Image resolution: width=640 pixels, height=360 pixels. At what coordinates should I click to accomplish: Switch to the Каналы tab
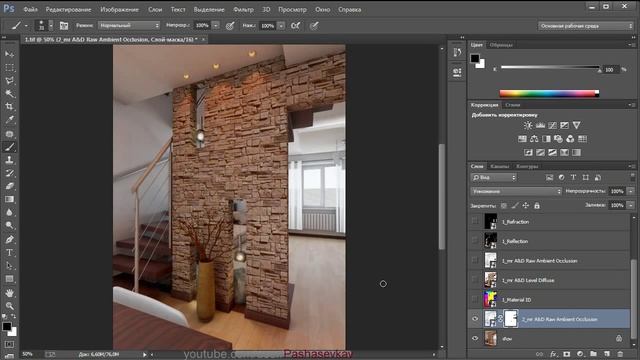pos(500,166)
